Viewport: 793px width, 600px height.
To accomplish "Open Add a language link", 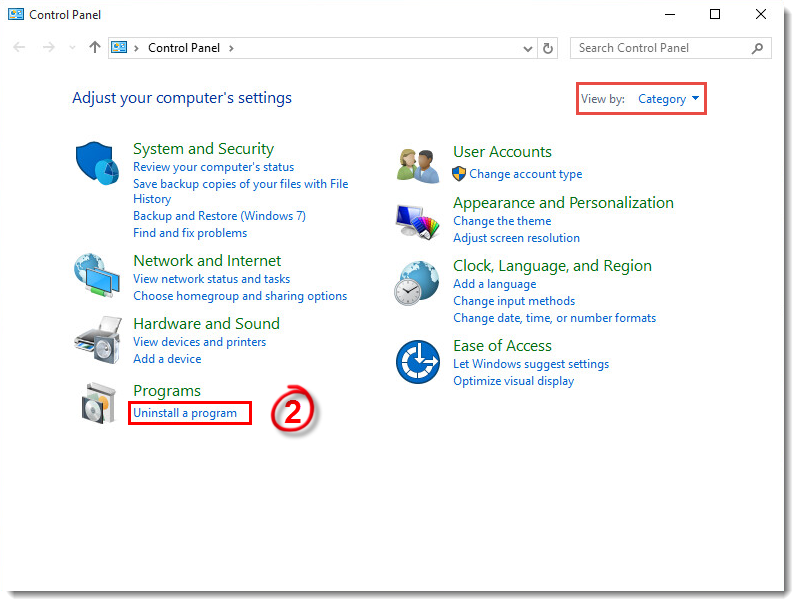I will point(494,284).
